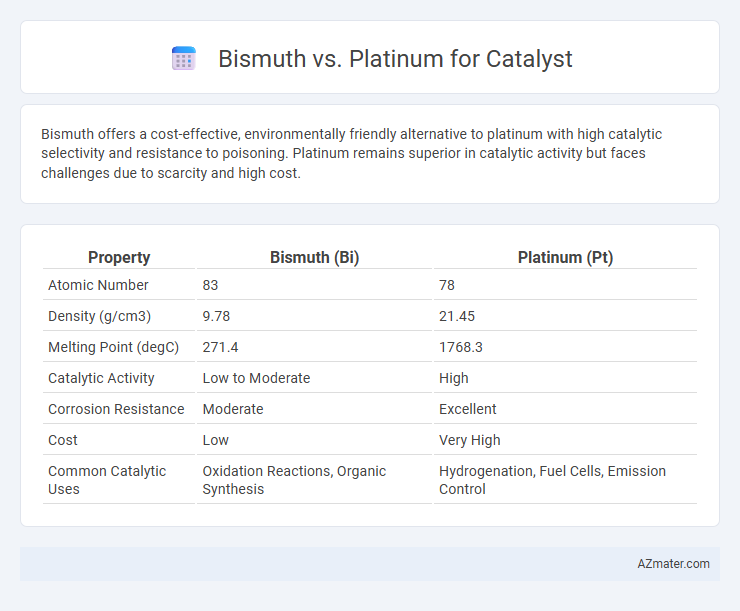Click the melting point value '1768.3'

coord(461,347)
